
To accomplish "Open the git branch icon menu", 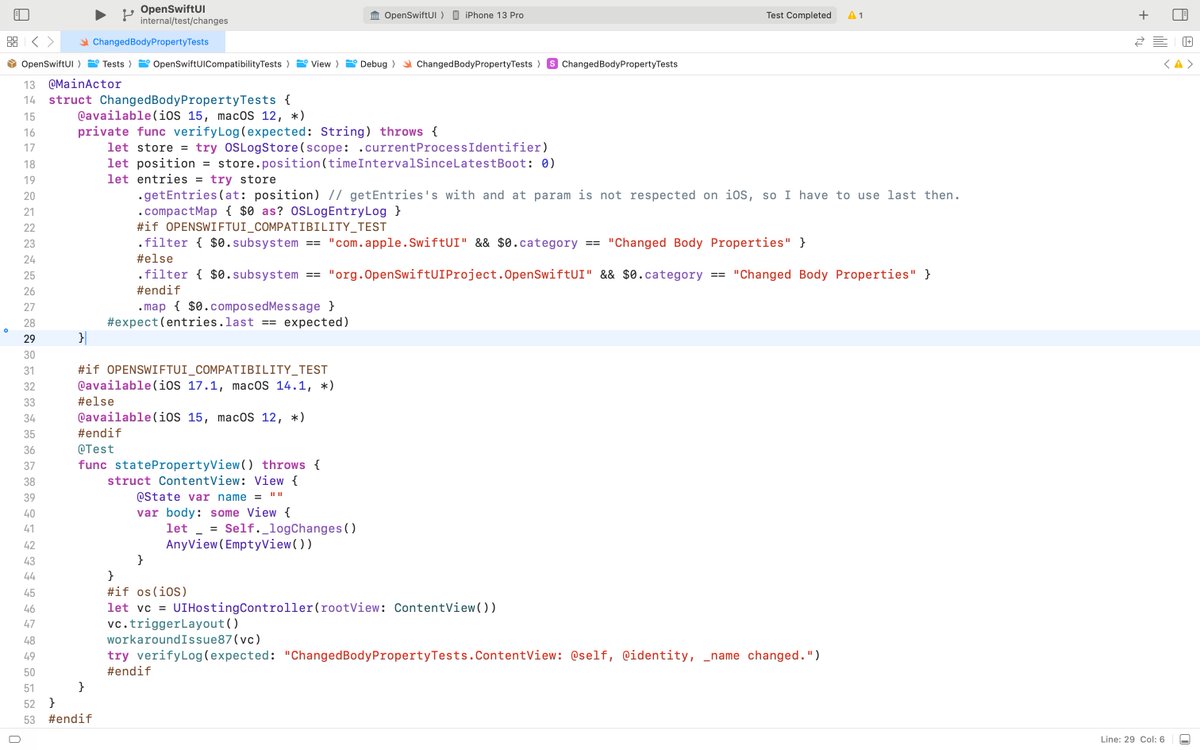I will click(127, 15).
